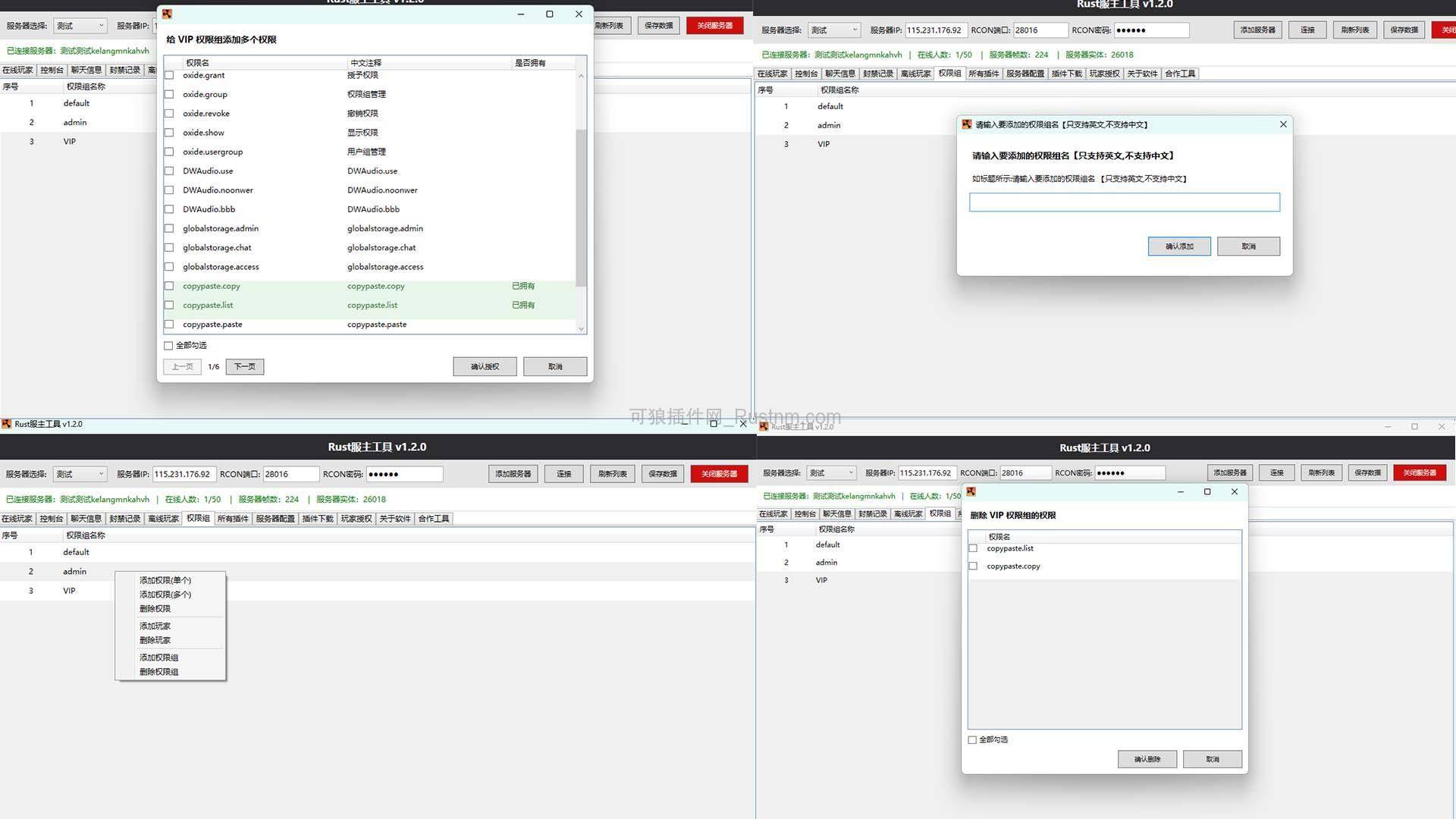Check the oxide.grant permission checkbox

coord(168,75)
